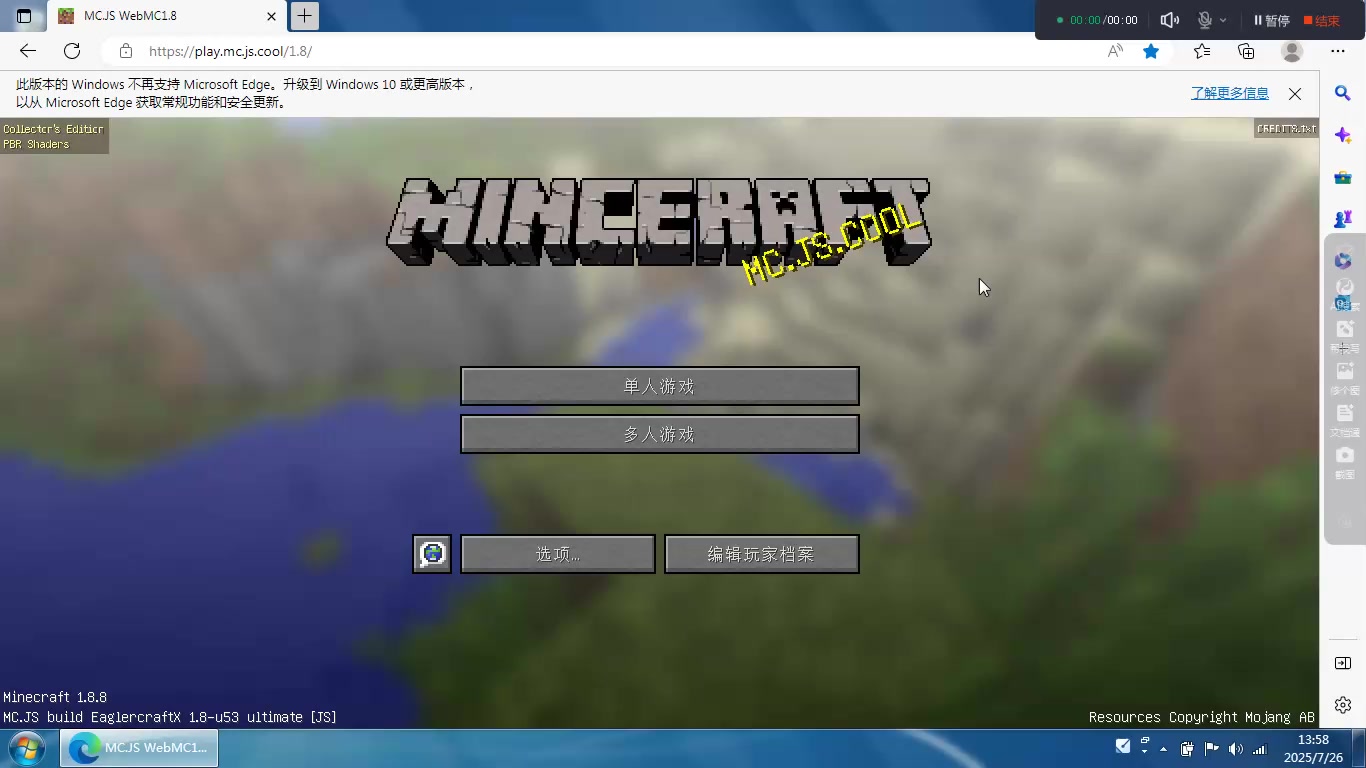Open the browser profile avatar
The width and height of the screenshot is (1366, 768).
pyautogui.click(x=1292, y=51)
